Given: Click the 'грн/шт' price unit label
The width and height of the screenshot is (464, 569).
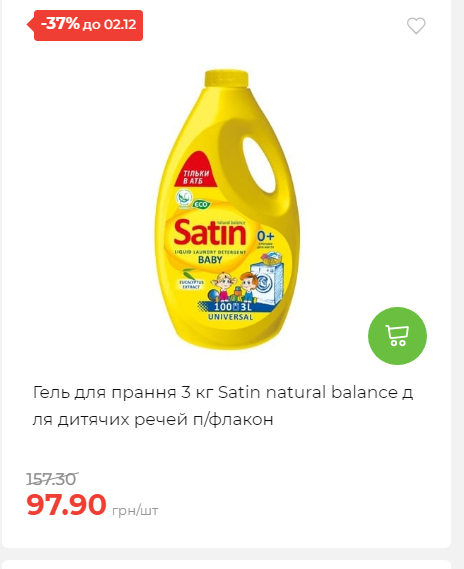Looking at the screenshot, I should 135,511.
